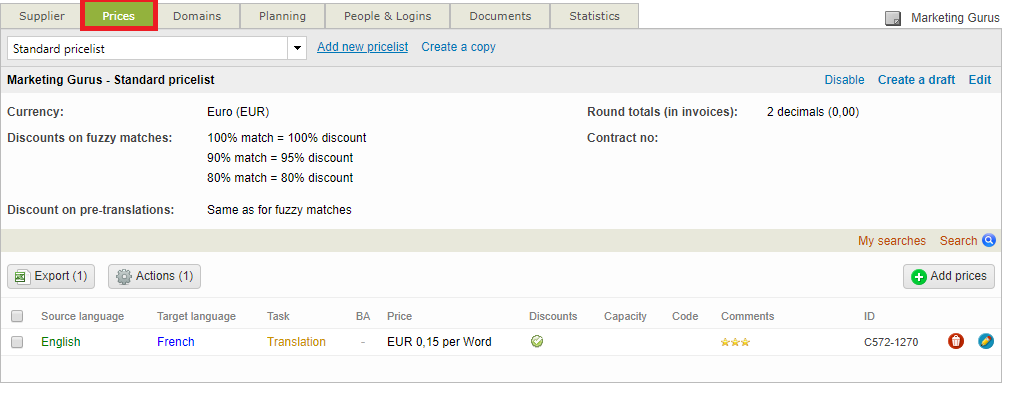
Task: Click the Marketing Gurus supplier icon
Action: [893, 18]
